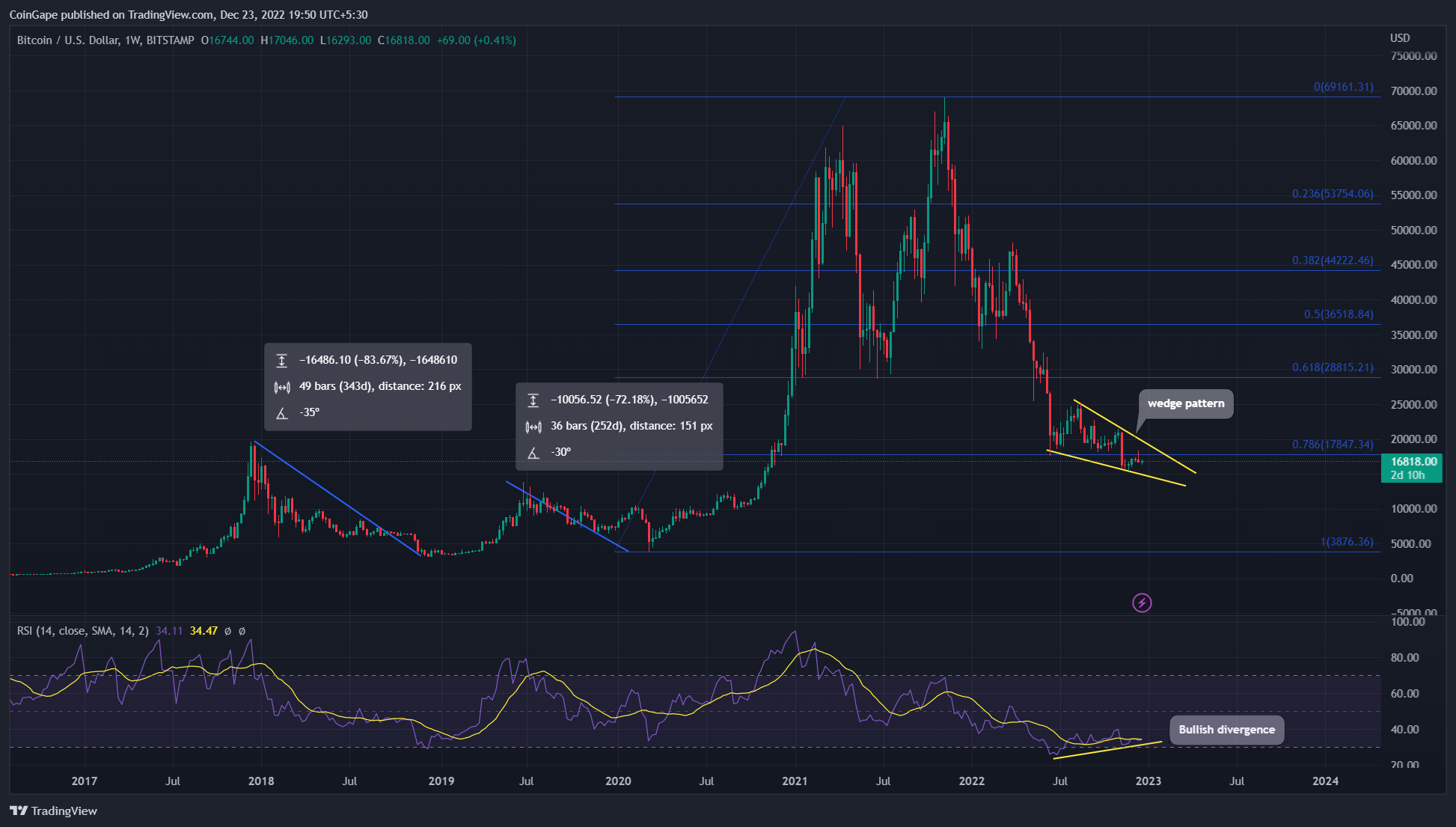This screenshot has height=827, width=1456.
Task: Click the angle icon beside -35°
Action: point(282,413)
